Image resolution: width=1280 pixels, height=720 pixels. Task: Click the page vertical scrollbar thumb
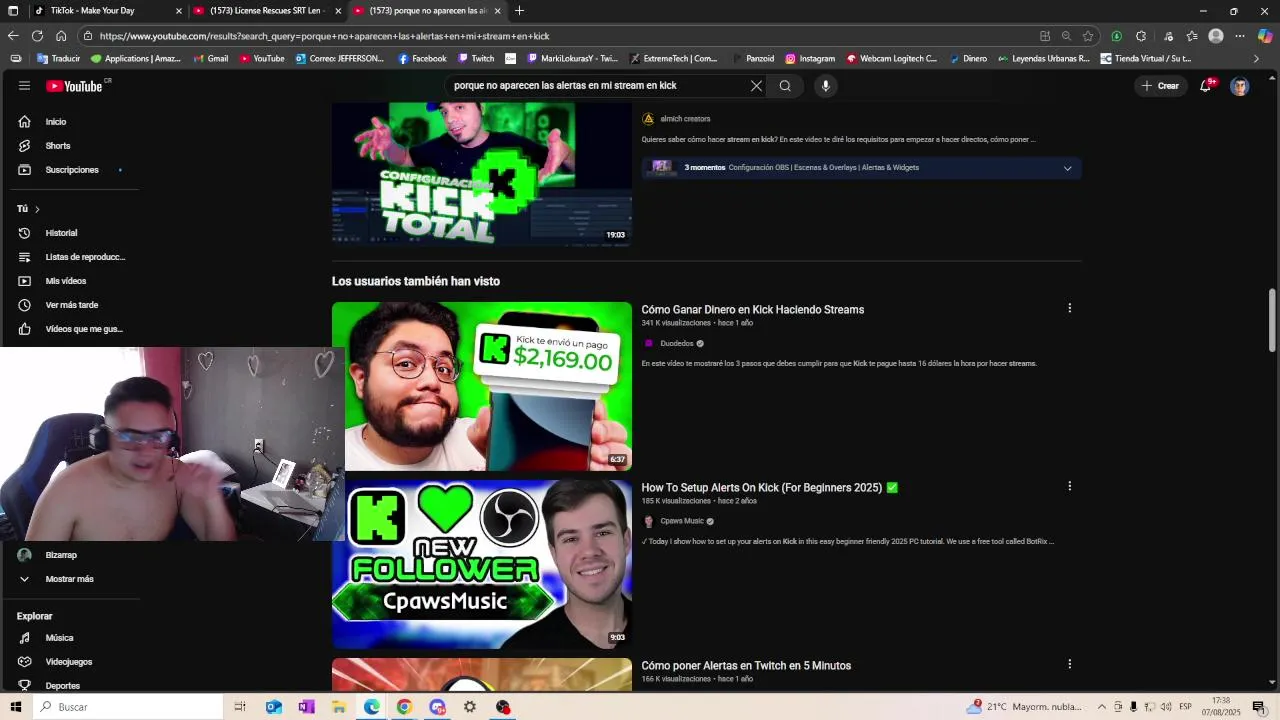coord(1273,321)
